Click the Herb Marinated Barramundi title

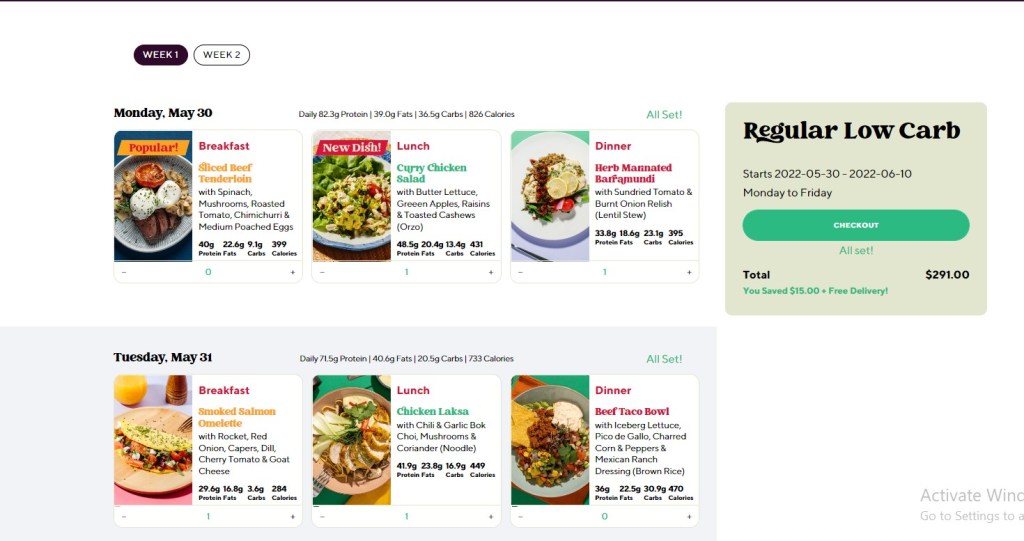pyautogui.click(x=633, y=173)
